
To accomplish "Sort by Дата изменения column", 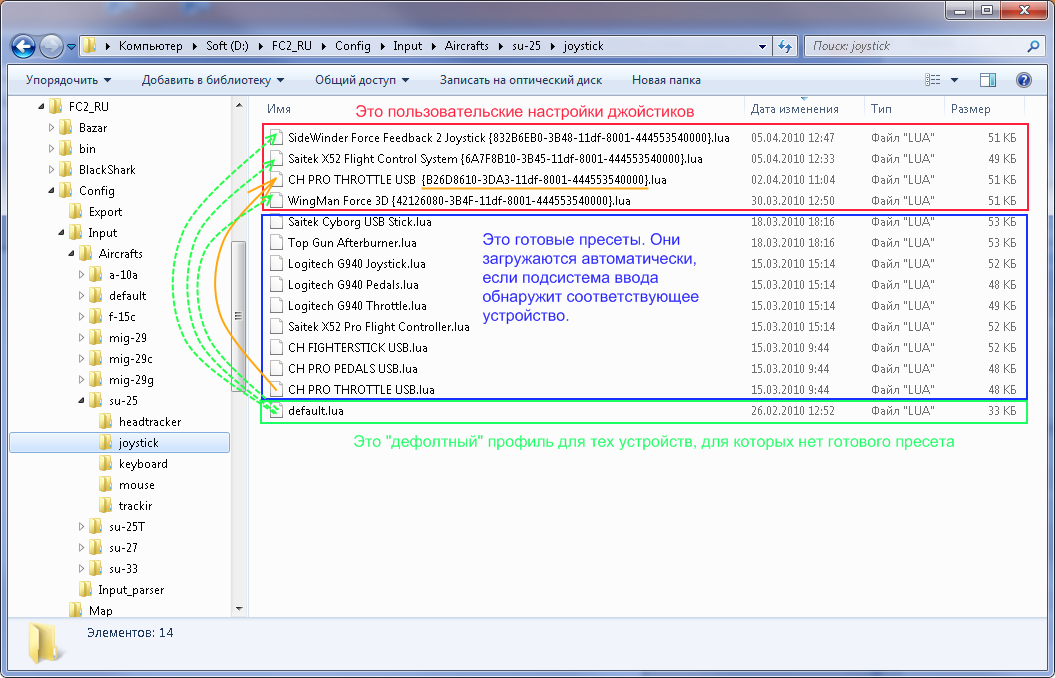I will pyautogui.click(x=795, y=109).
